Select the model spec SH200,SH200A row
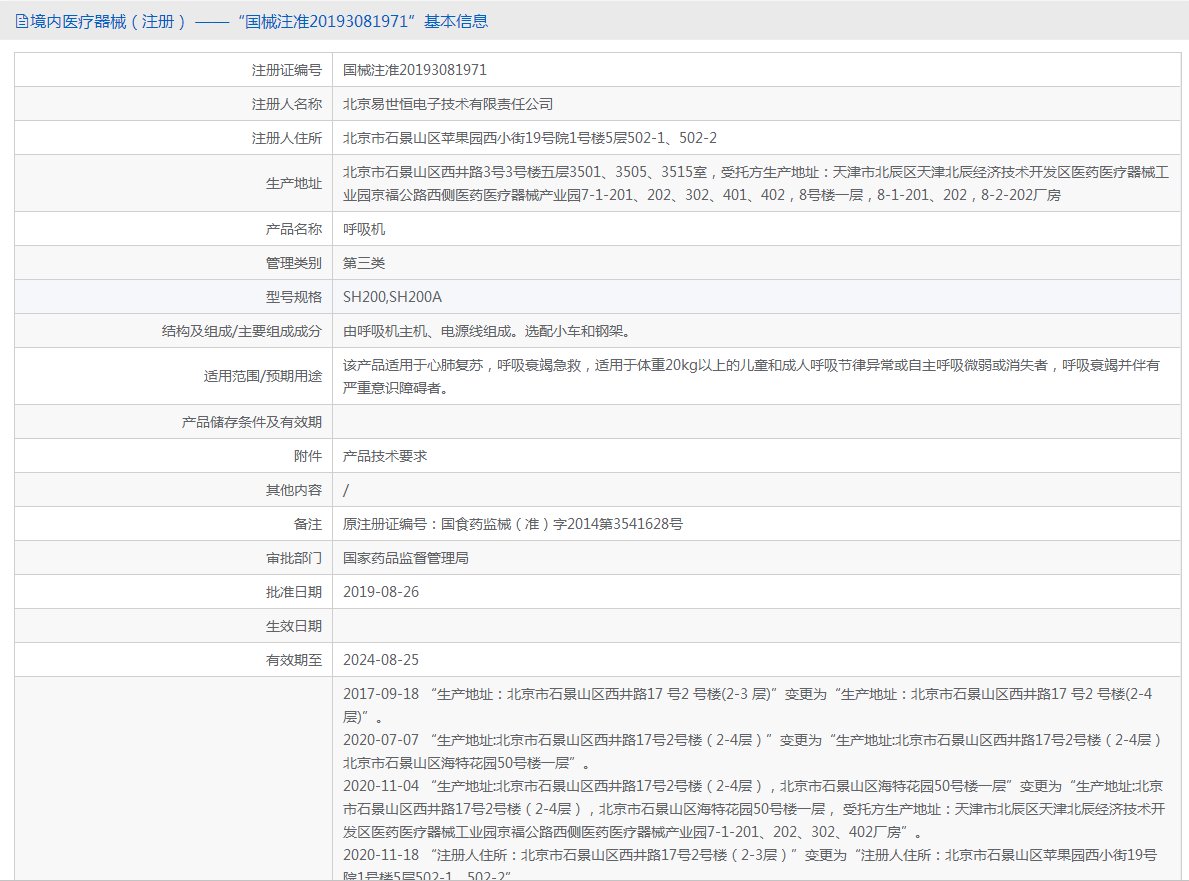The width and height of the screenshot is (1189, 881). point(392,297)
